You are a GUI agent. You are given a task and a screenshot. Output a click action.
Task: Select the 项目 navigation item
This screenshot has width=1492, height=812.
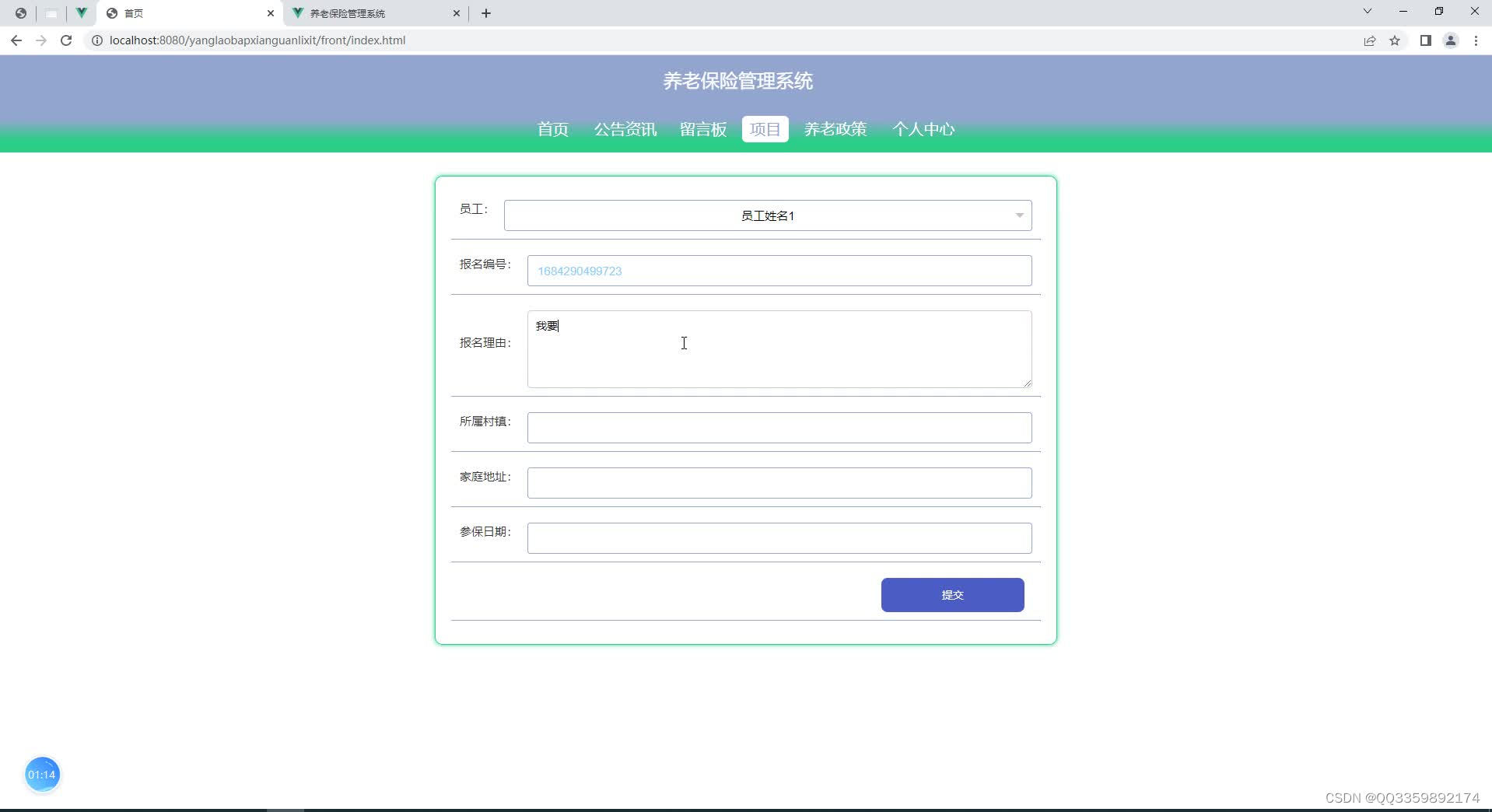coord(765,129)
